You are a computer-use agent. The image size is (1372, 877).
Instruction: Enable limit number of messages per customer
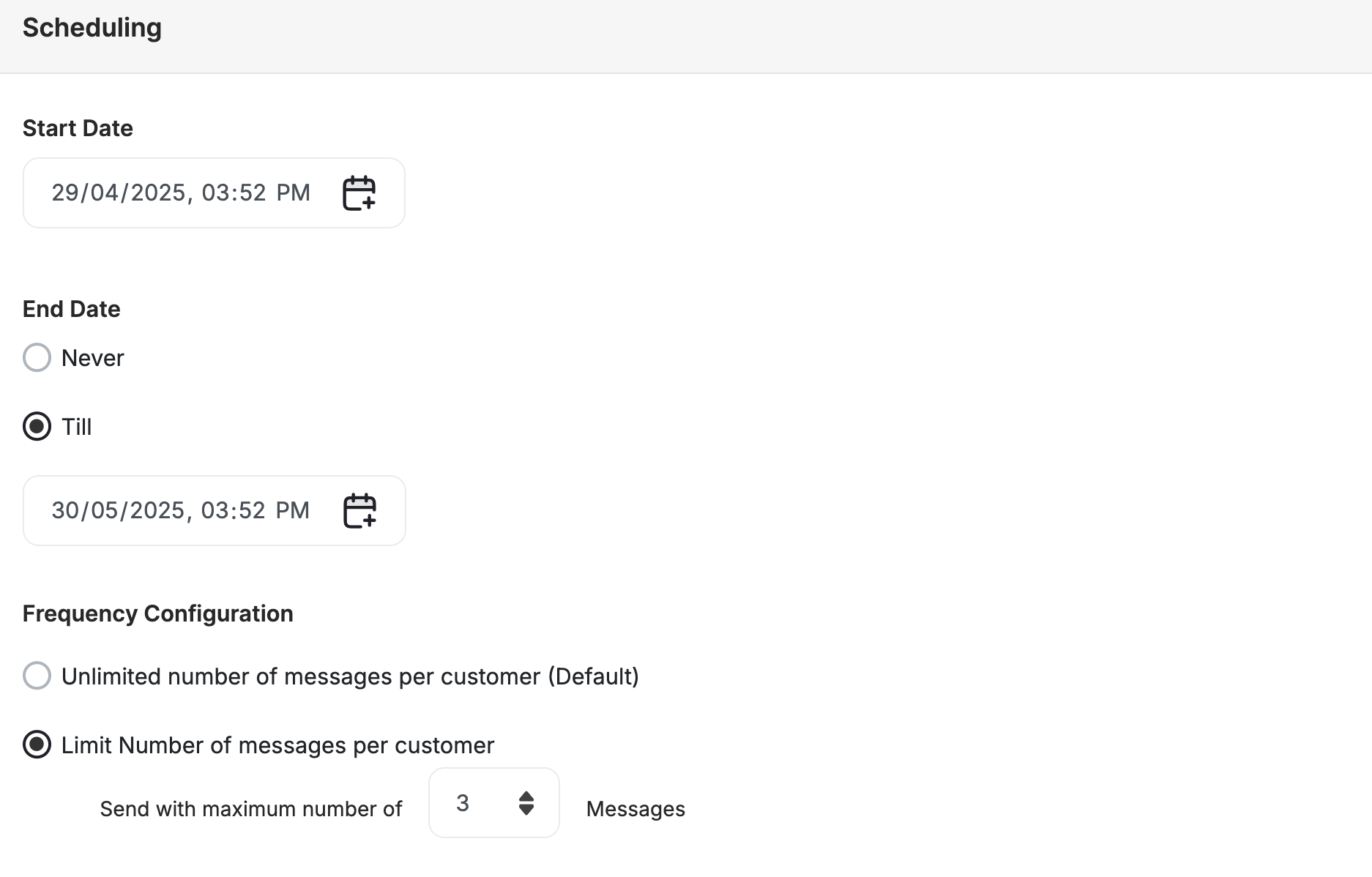point(37,744)
